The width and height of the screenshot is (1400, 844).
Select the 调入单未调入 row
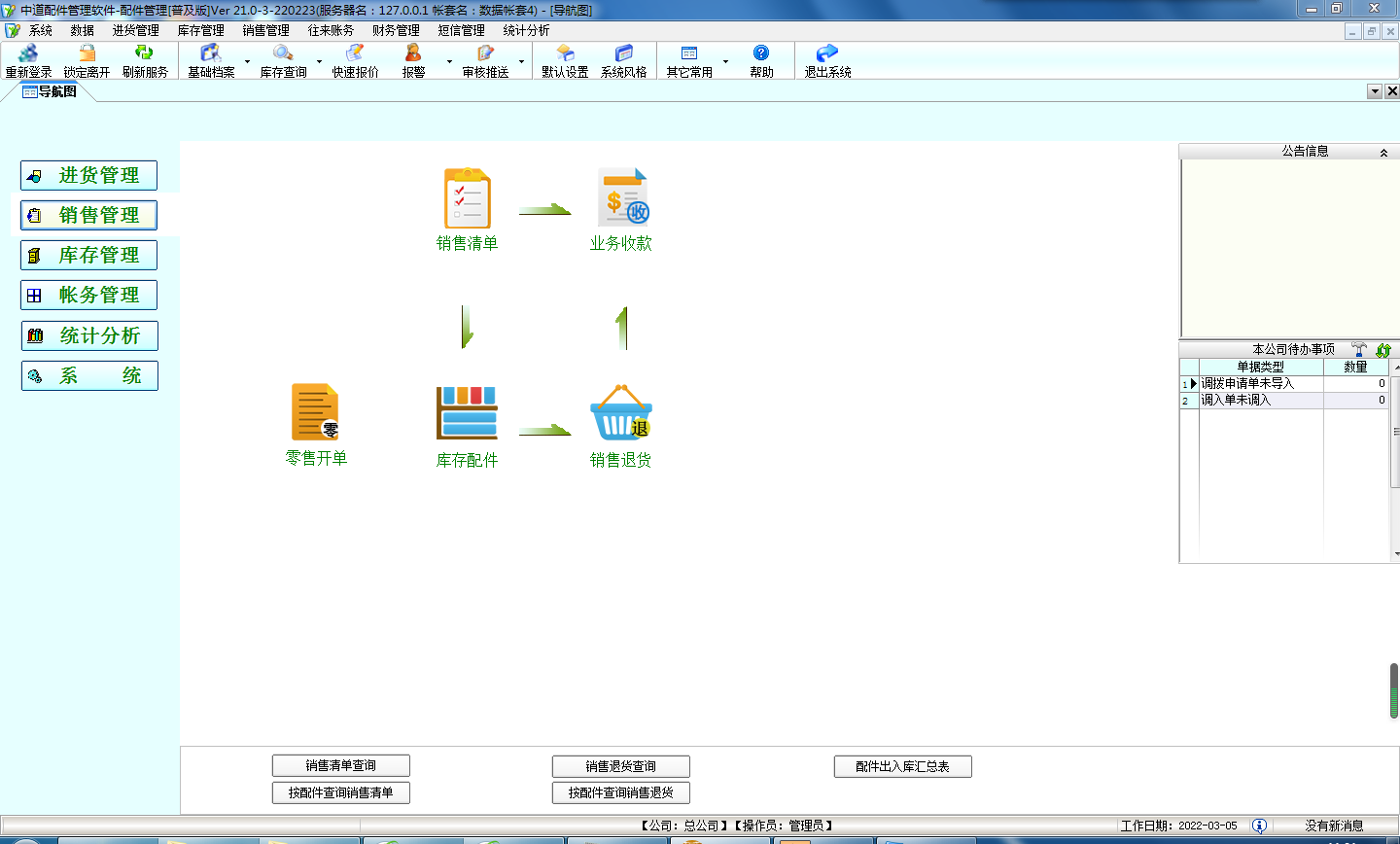coord(1260,401)
